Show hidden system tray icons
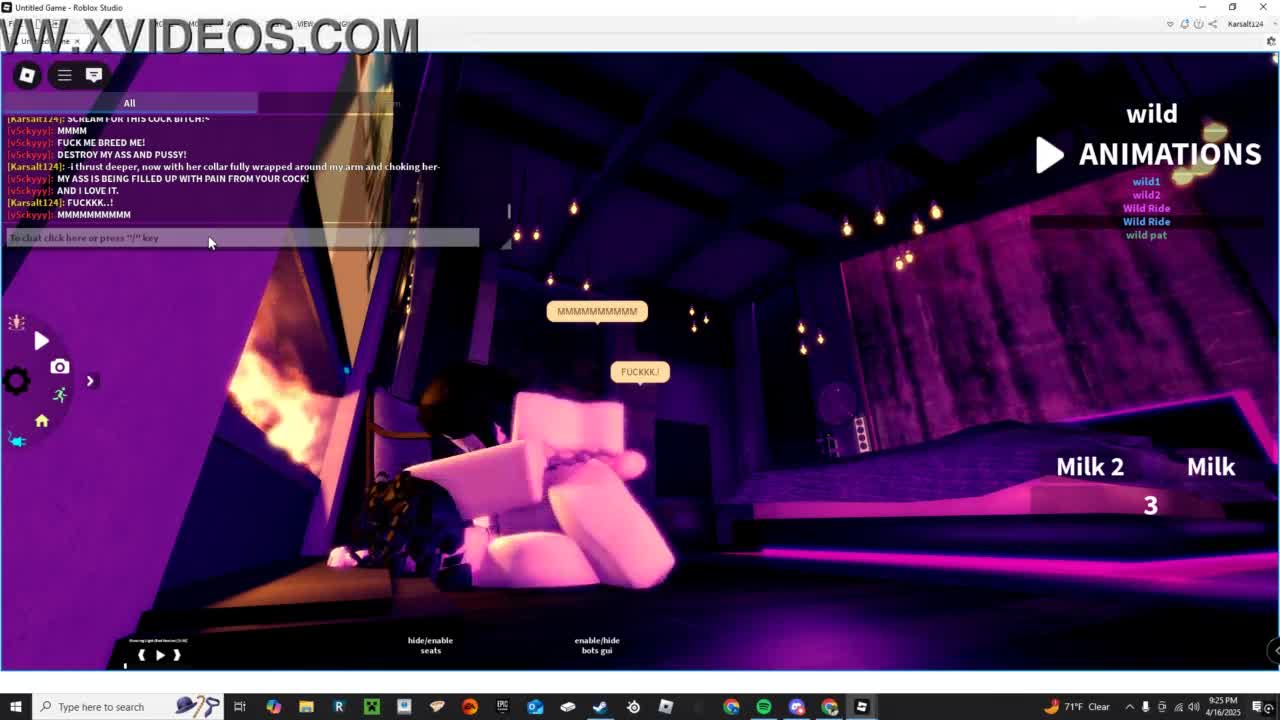Viewport: 1280px width, 720px height. (1130, 707)
